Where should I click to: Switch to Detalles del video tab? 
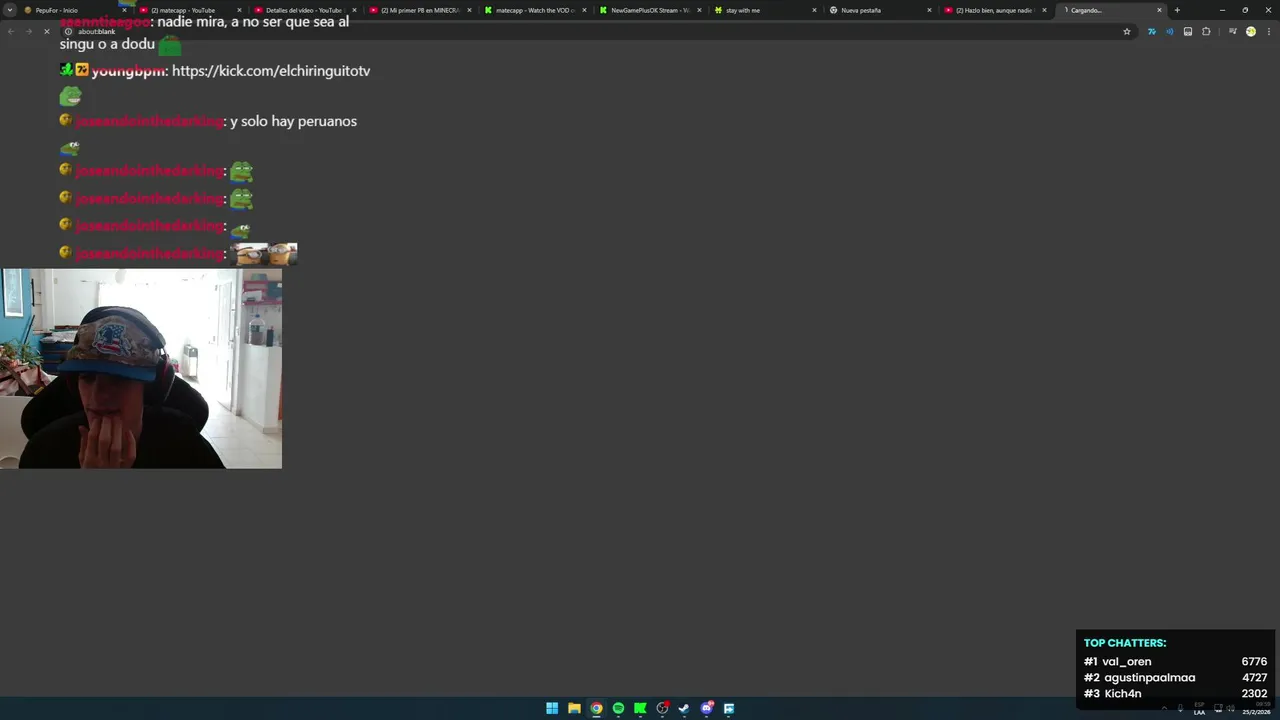305,10
